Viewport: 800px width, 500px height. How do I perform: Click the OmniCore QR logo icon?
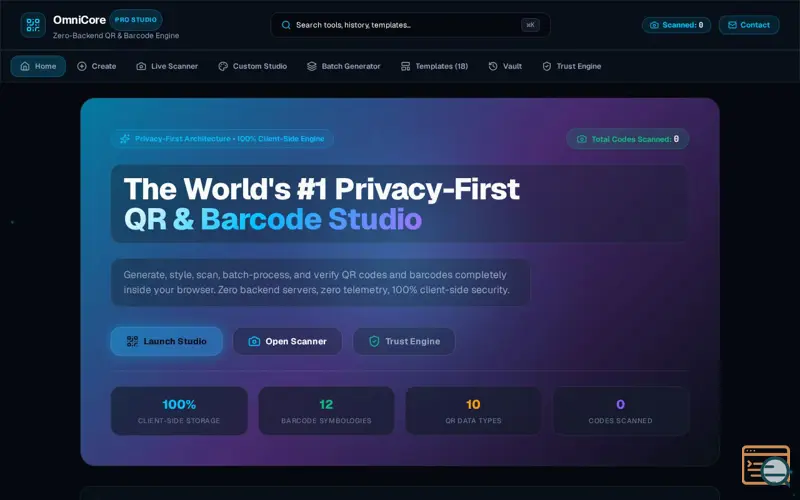[x=33, y=25]
